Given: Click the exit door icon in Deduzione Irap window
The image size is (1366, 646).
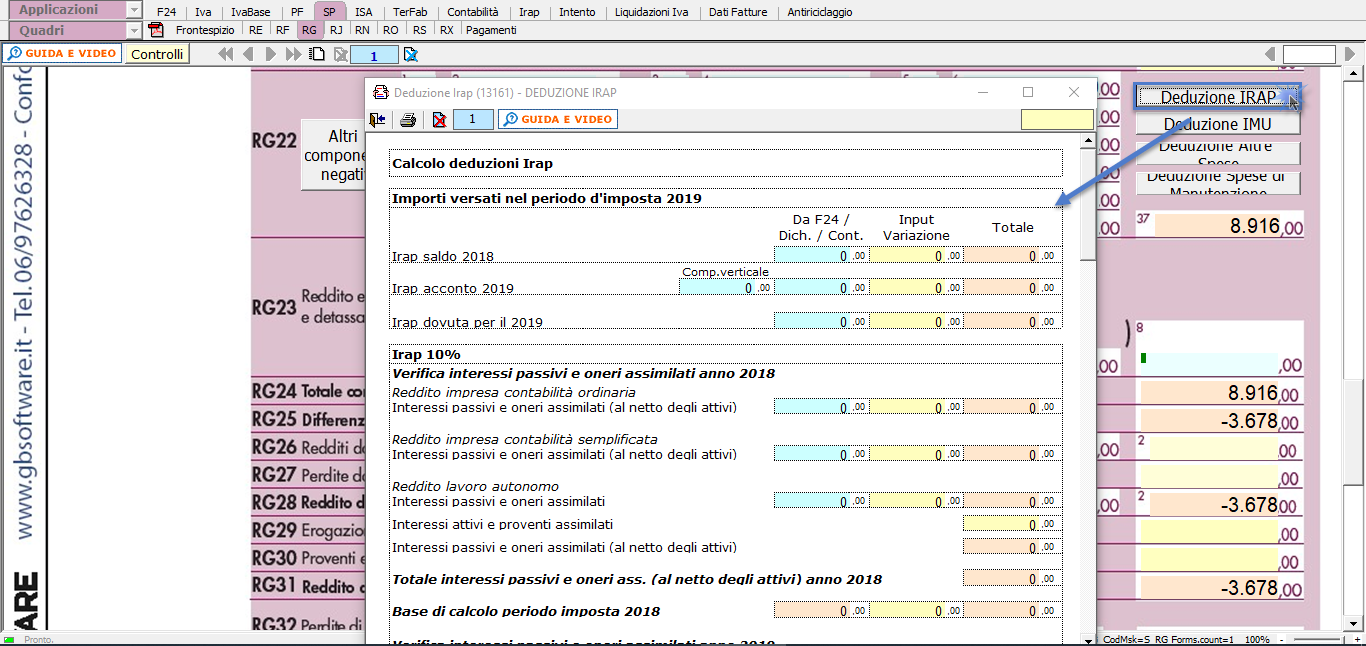Looking at the screenshot, I should 378,120.
